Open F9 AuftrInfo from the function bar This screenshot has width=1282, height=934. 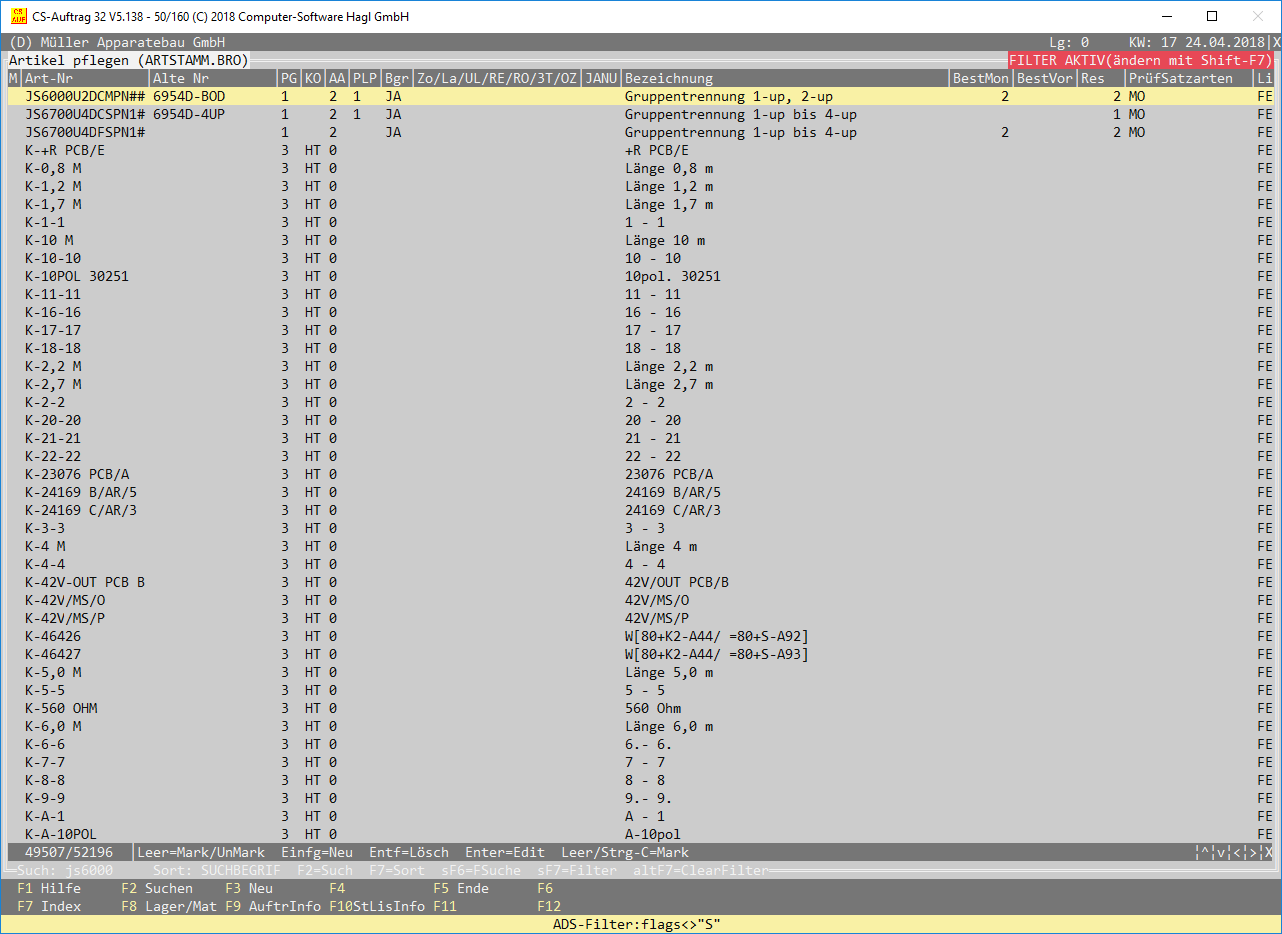(x=272, y=906)
